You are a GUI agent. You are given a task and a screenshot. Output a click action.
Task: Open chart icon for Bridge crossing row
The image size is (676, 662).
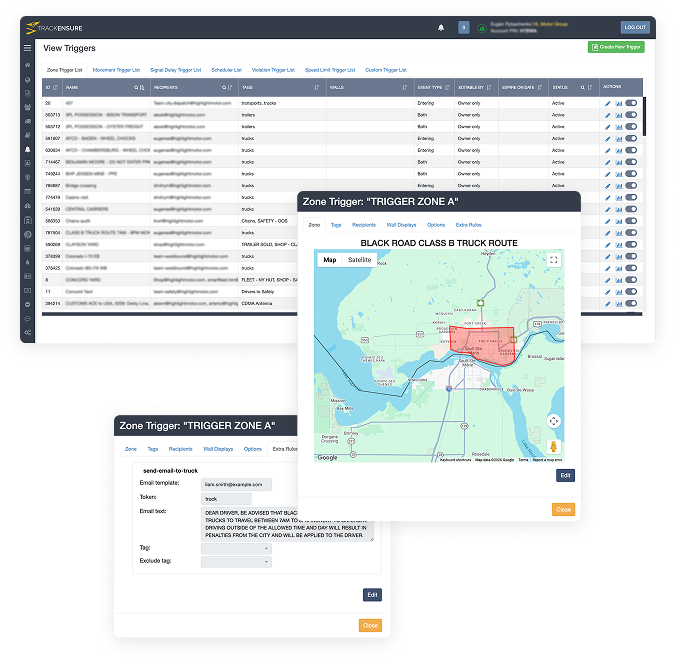[619, 186]
